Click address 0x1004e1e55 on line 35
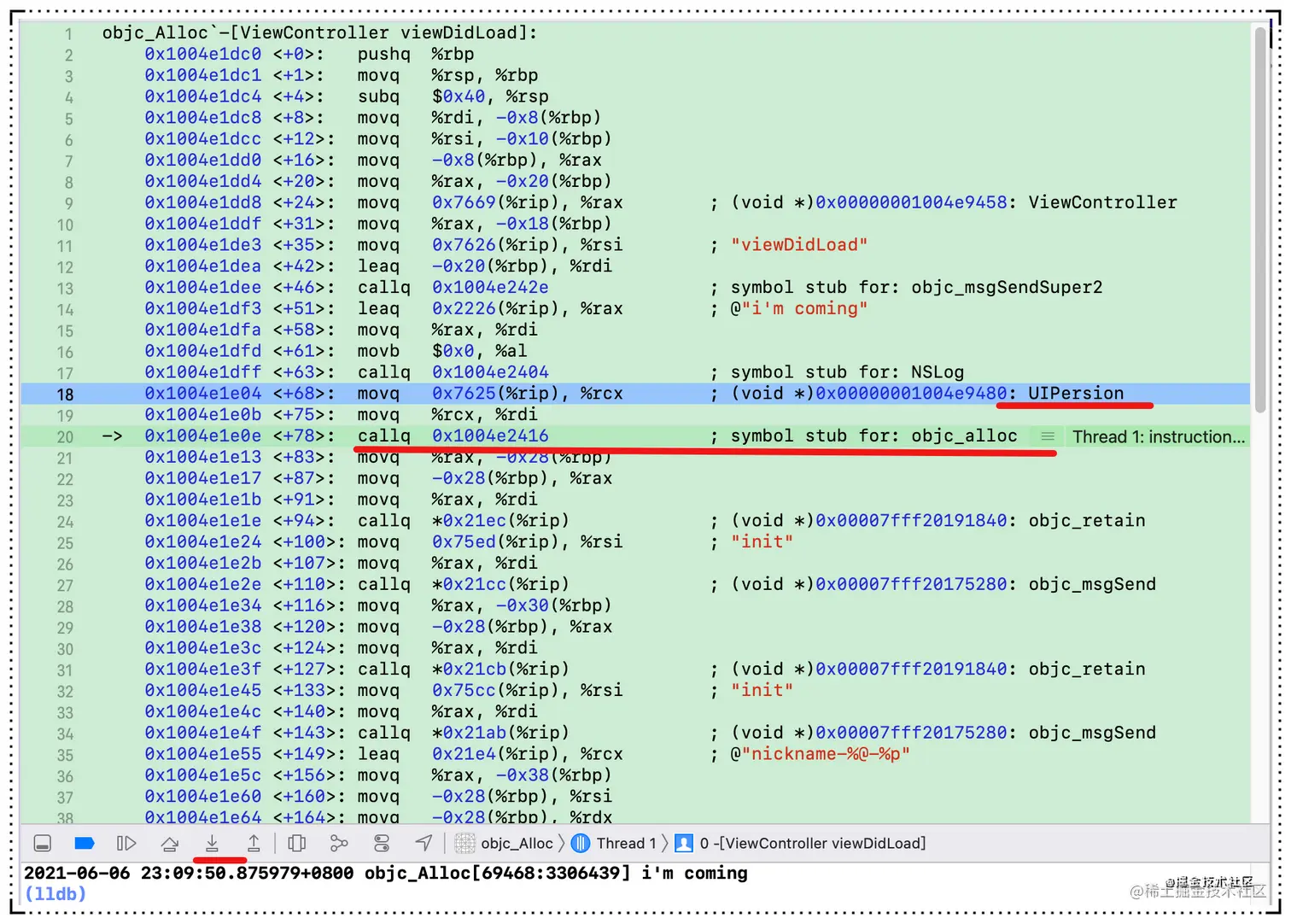Screen dimensions: 1291x924 (x=203, y=754)
